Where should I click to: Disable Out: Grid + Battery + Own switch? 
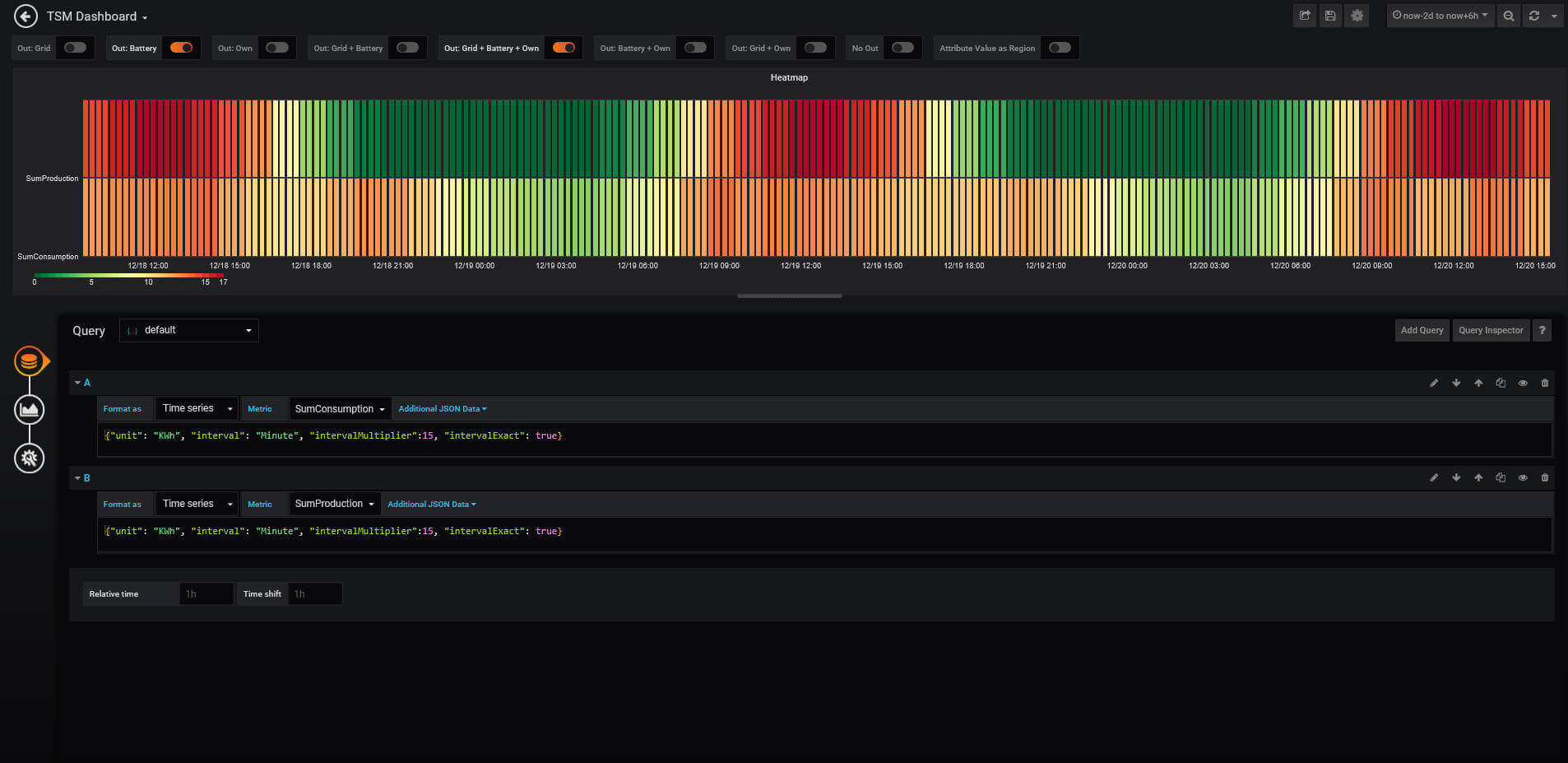point(564,48)
